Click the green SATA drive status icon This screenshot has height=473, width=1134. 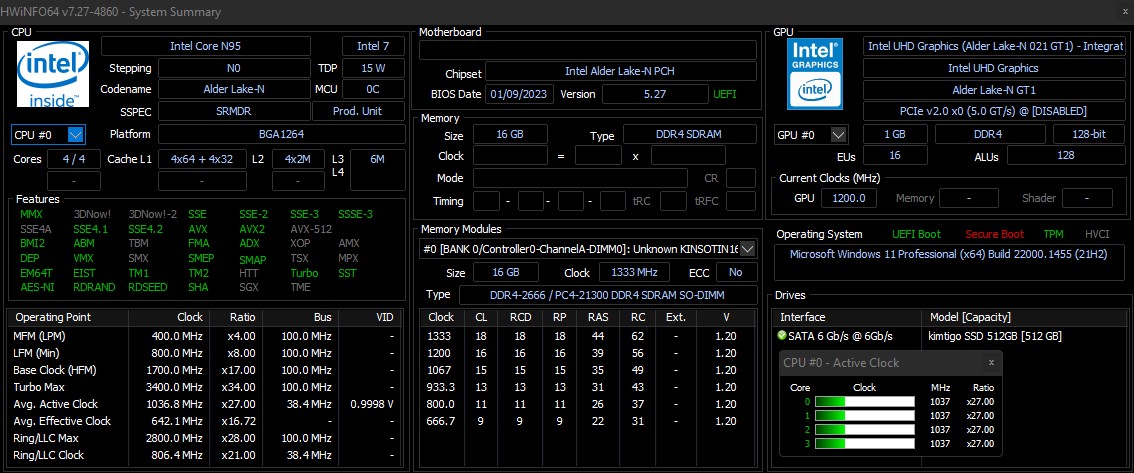pos(781,336)
